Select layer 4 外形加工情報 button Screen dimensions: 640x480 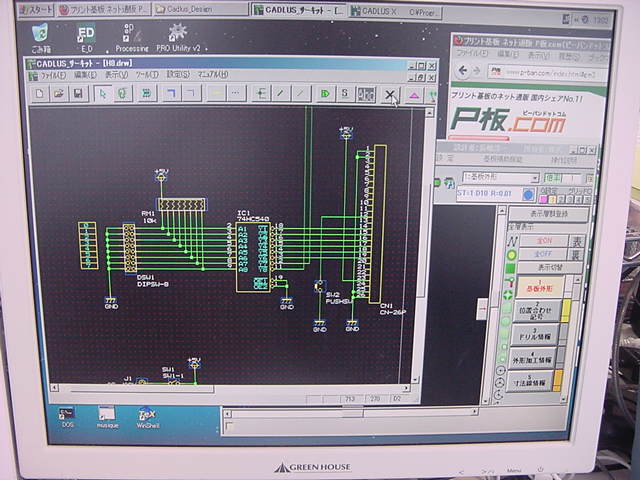coord(532,358)
